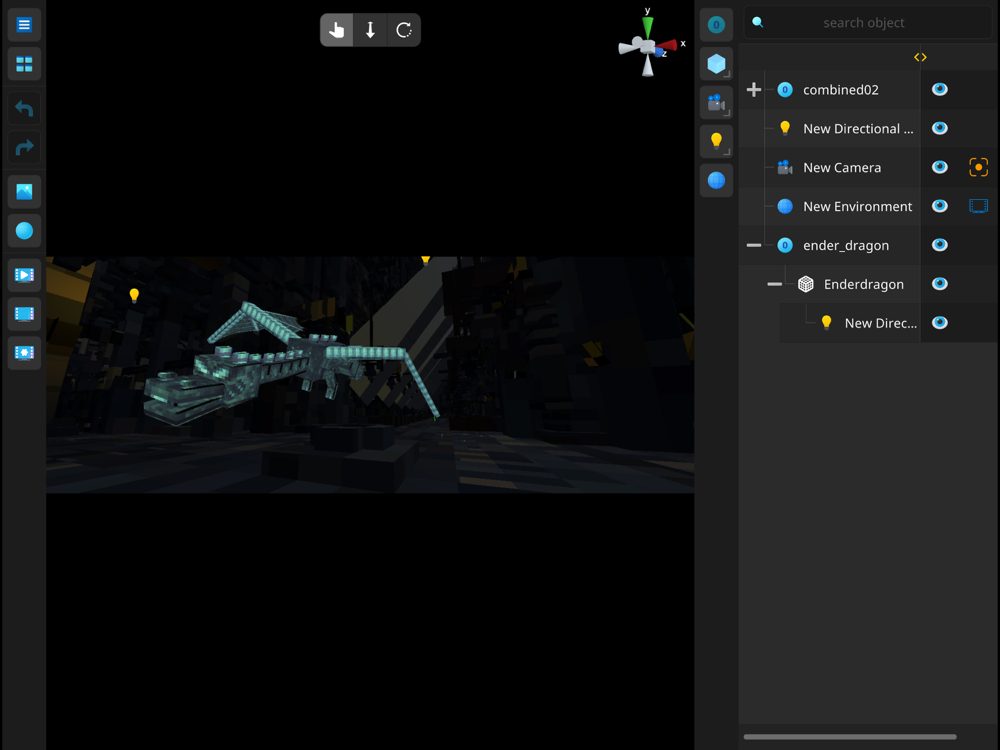
Task: Click the yellow light bulb gizmo in viewport
Action: pyautogui.click(x=134, y=295)
